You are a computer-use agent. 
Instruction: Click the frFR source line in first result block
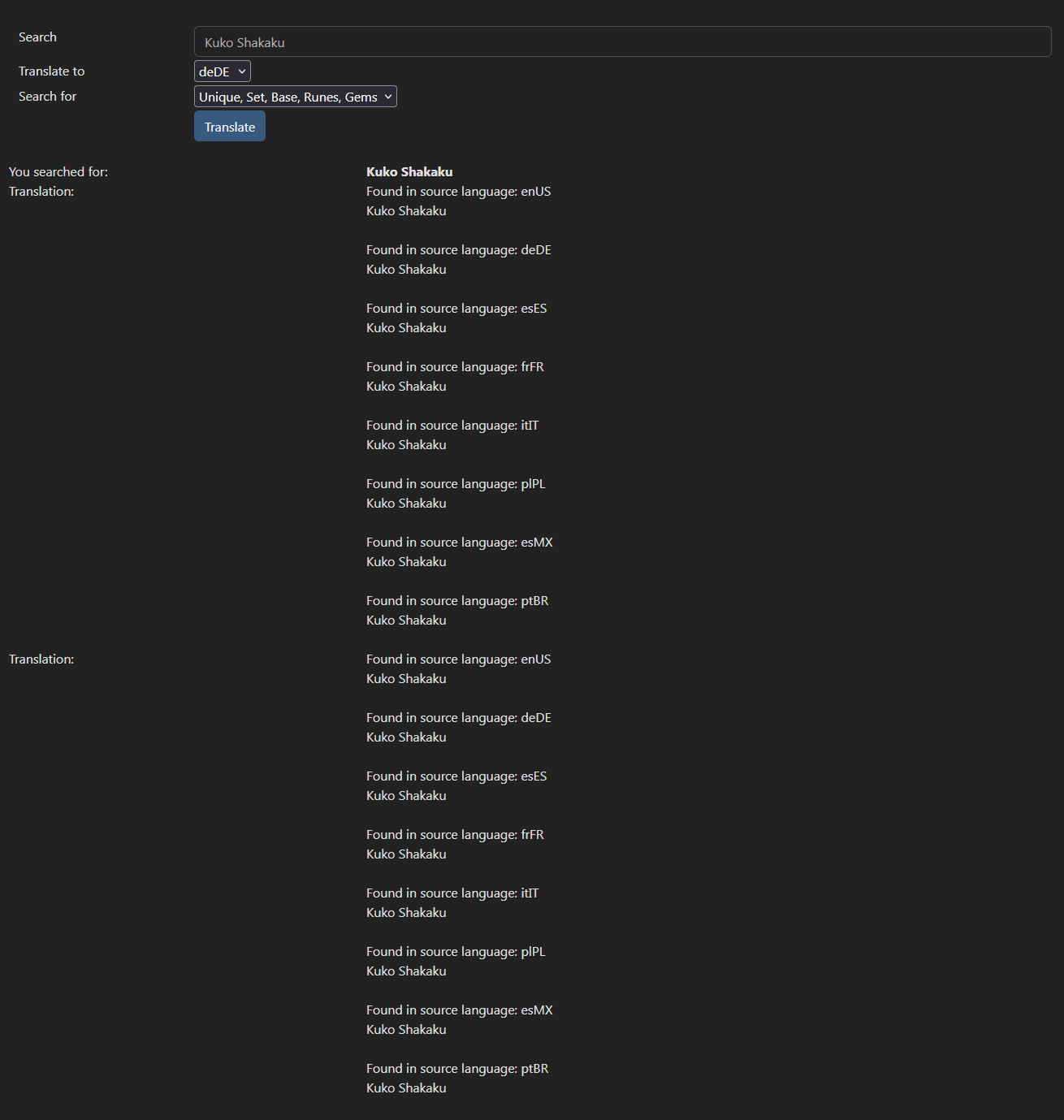click(x=455, y=367)
